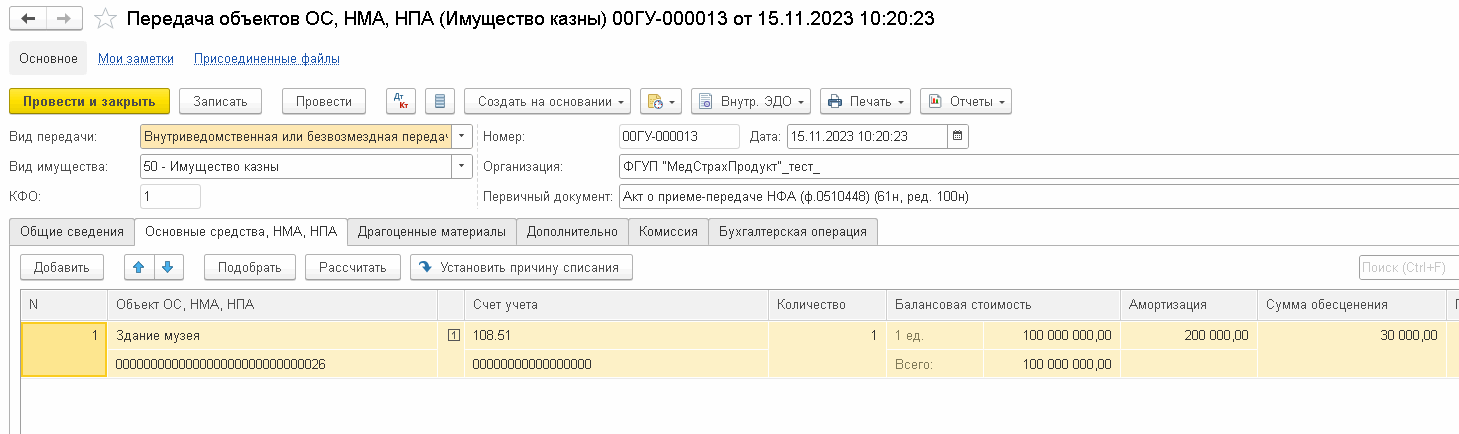Screen dimensions: 1459x434
Task: Switch to the Общие сведения tab
Action: point(71,231)
